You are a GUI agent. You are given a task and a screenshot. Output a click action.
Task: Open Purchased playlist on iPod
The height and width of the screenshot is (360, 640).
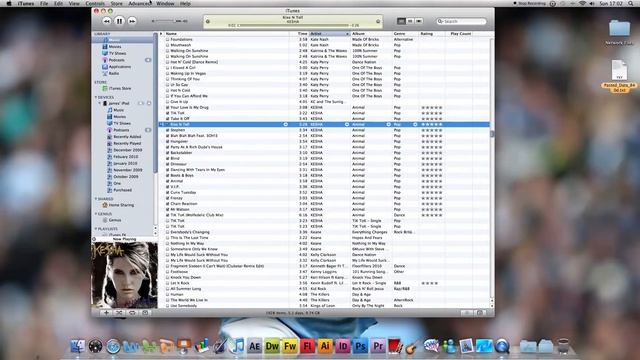pos(122,190)
